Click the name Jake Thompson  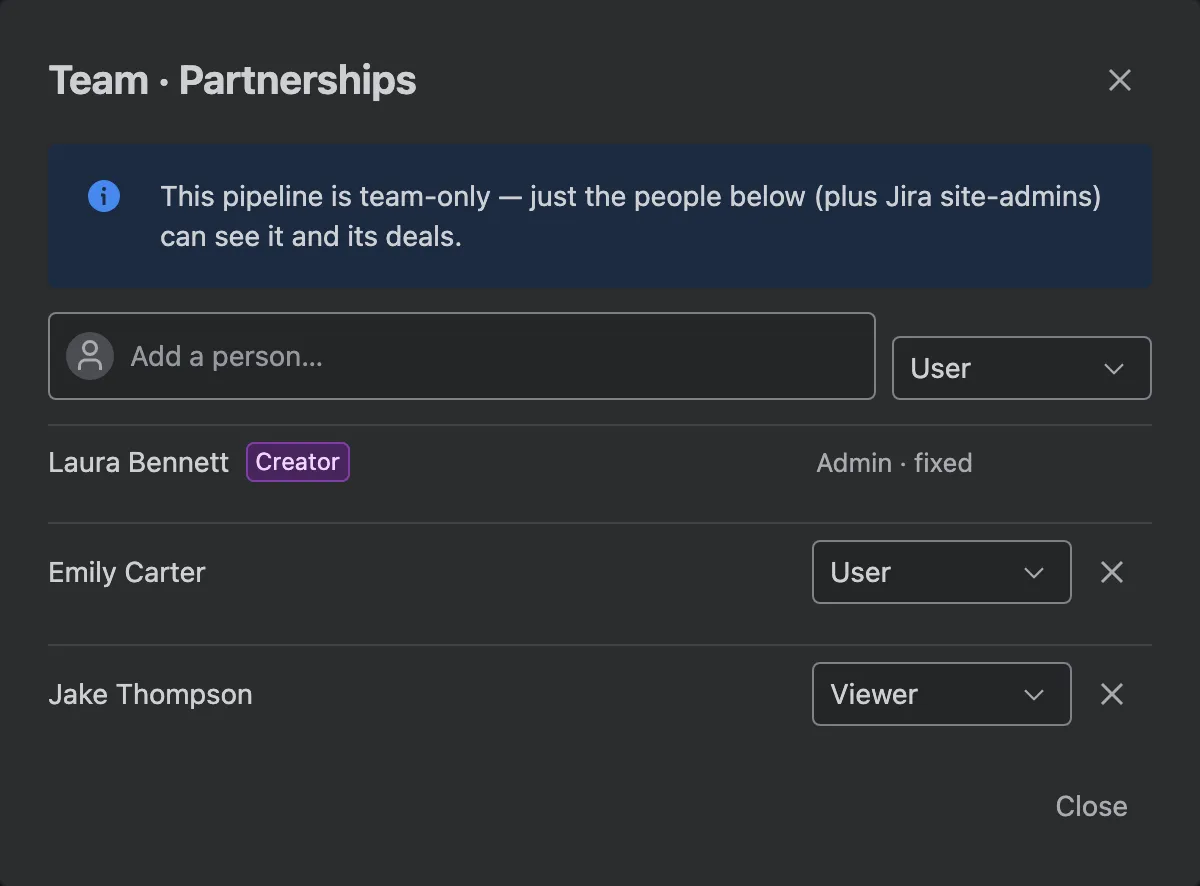pos(150,695)
